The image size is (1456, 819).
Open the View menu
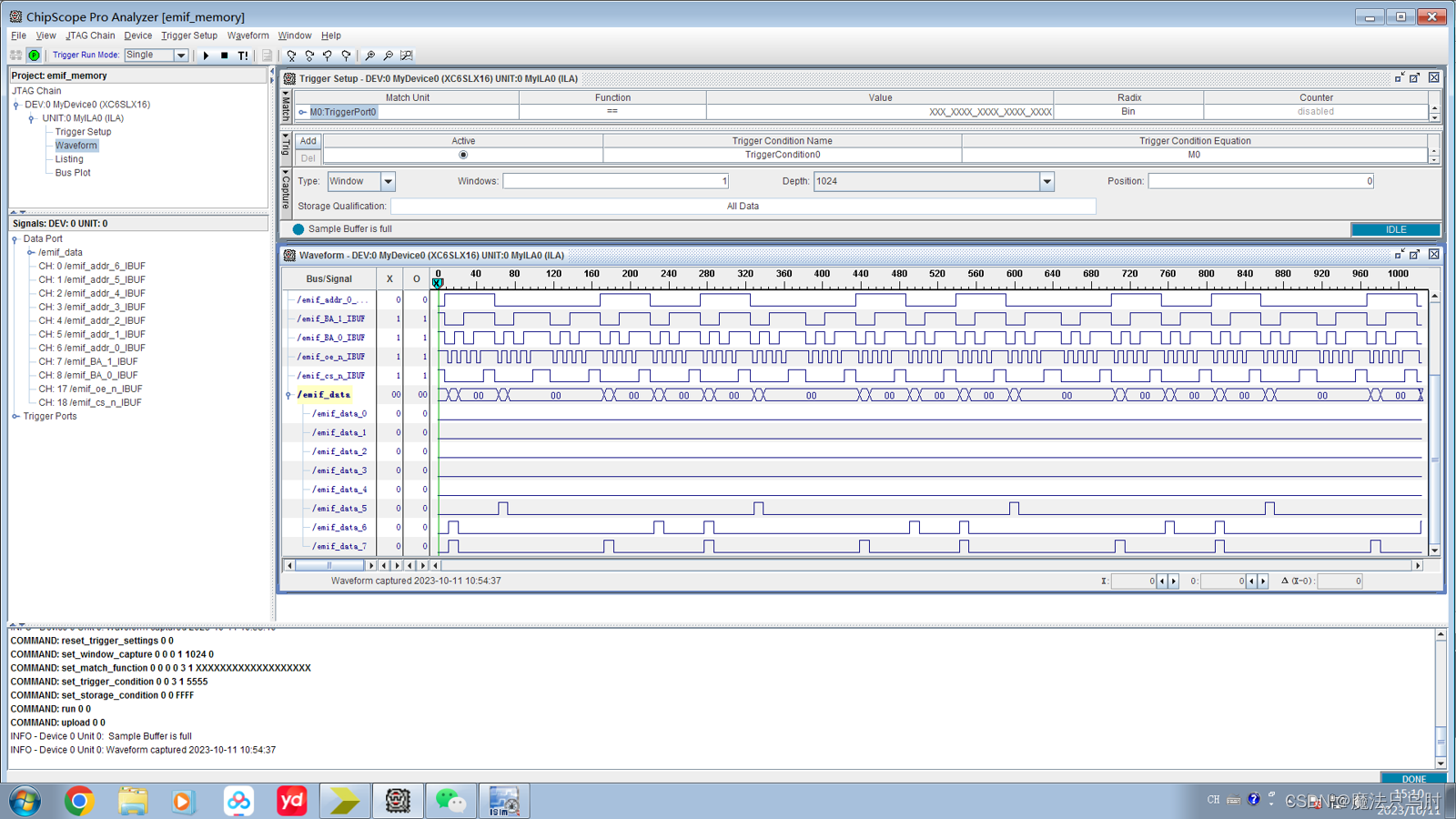coord(46,35)
